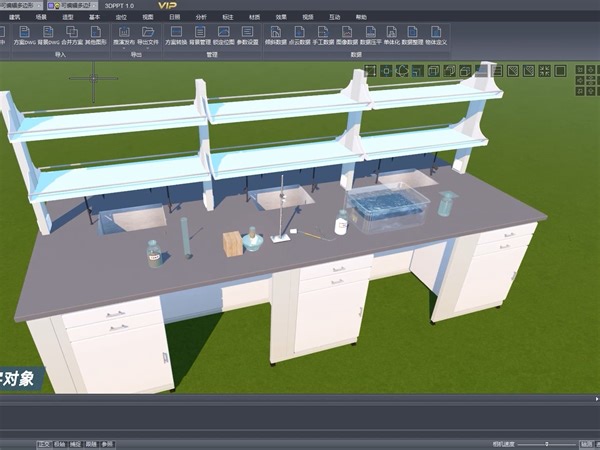Image resolution: width=600 pixels, height=450 pixels.
Task: Open the 日照 sunlight menu
Action: coord(174,17)
